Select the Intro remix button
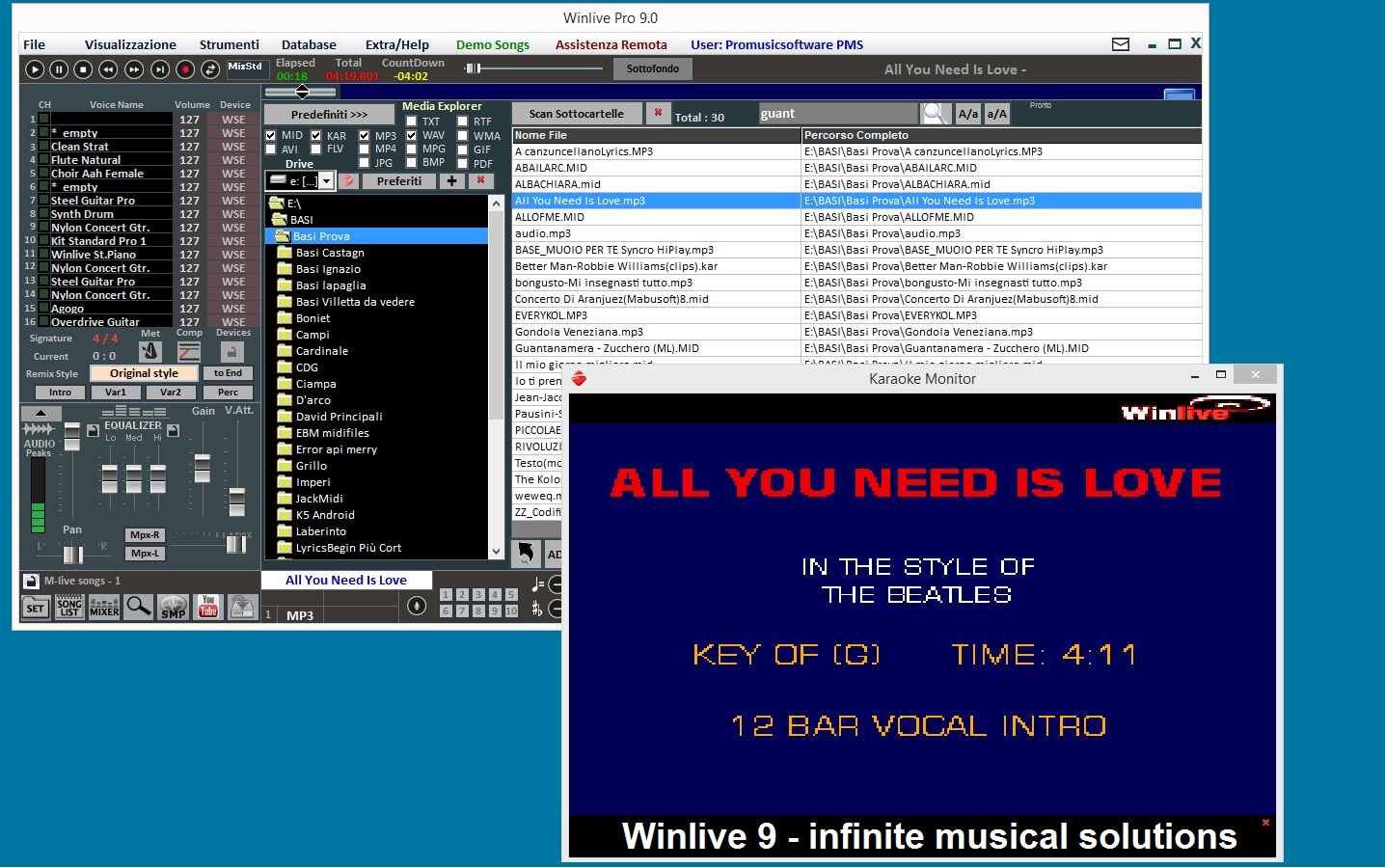The height and width of the screenshot is (868, 1385). point(60,392)
